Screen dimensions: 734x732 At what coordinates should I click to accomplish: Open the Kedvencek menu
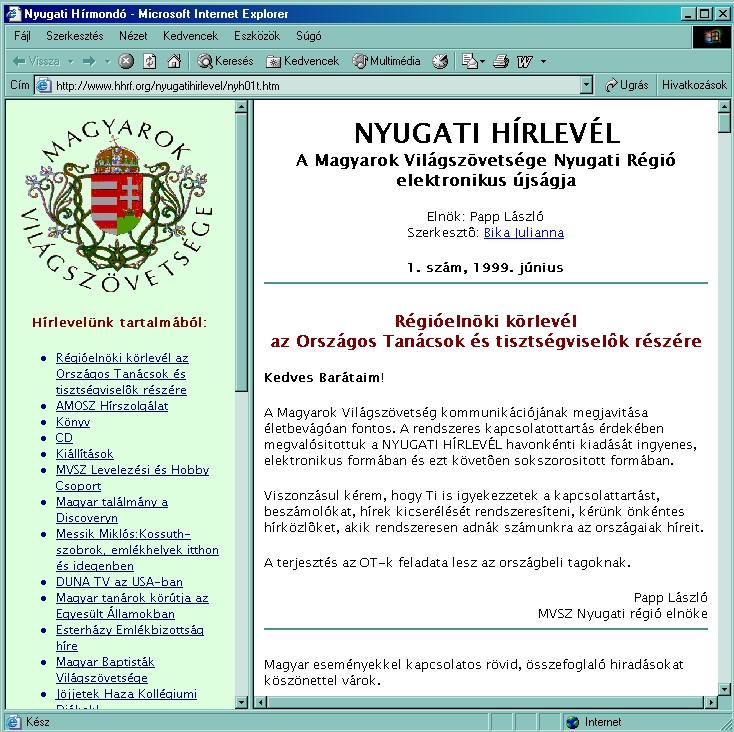click(191, 36)
